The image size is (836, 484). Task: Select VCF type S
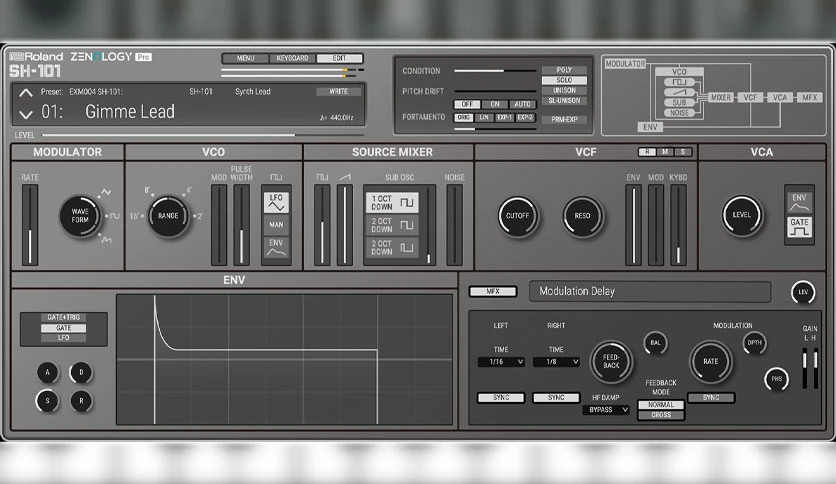[x=682, y=152]
